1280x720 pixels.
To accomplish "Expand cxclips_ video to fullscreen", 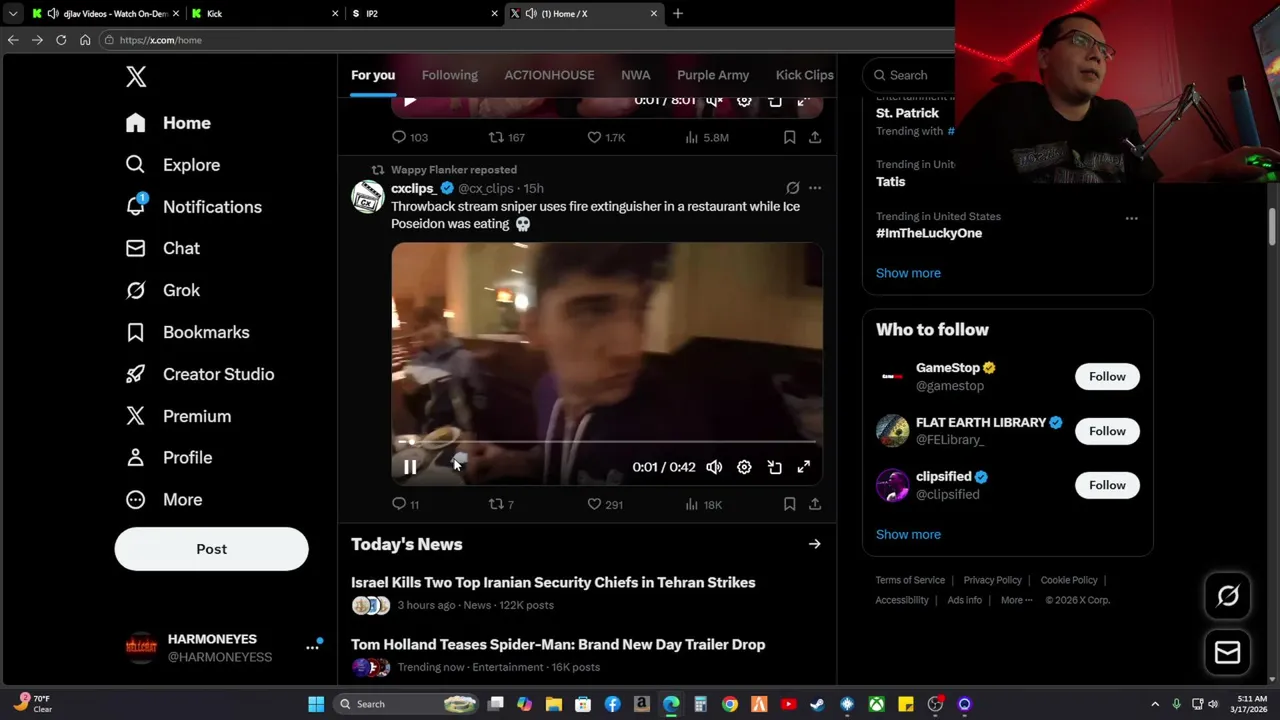I will [803, 467].
